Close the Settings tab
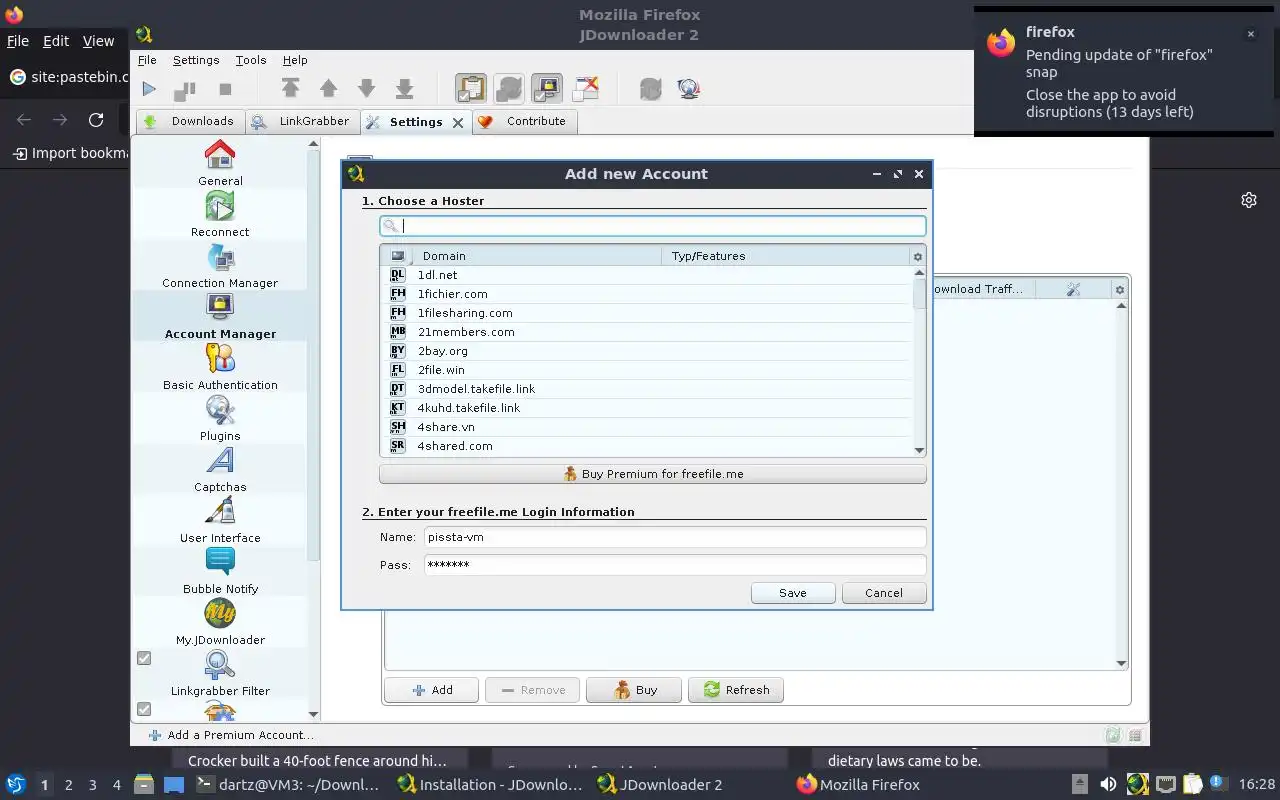This screenshot has width=1280, height=800. pyautogui.click(x=458, y=122)
